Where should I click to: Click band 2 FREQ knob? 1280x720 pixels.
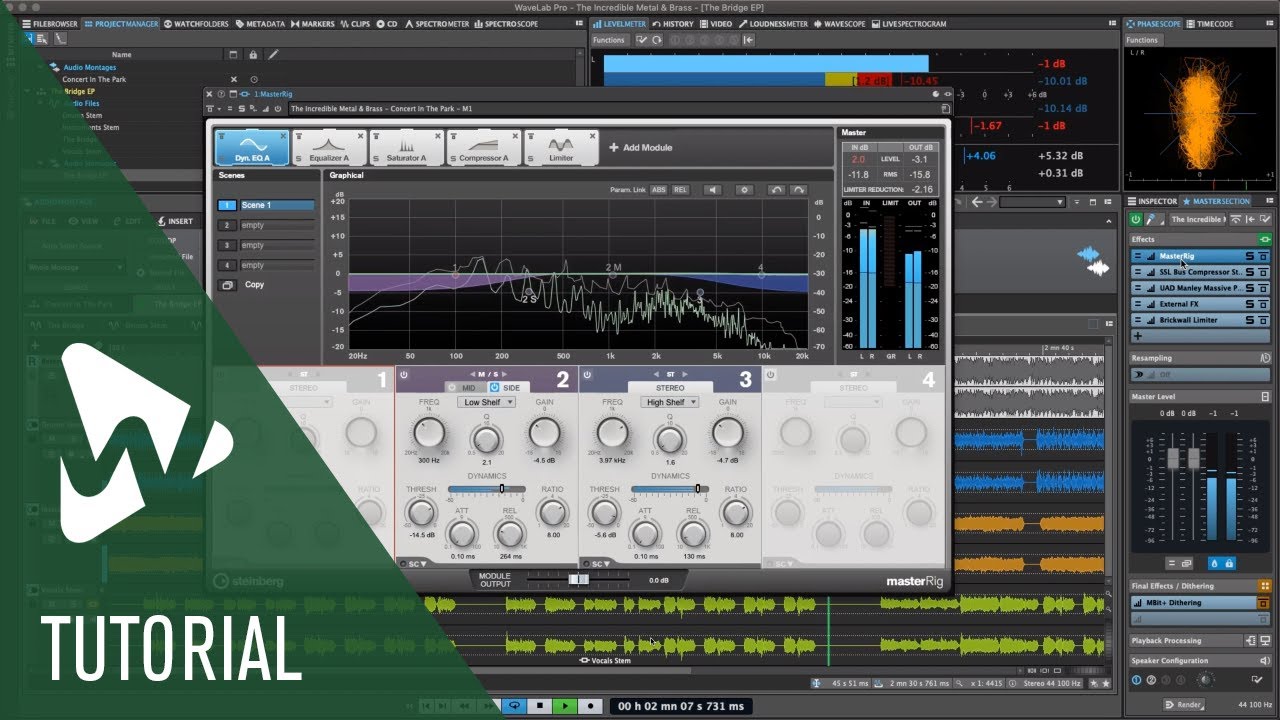tap(428, 433)
